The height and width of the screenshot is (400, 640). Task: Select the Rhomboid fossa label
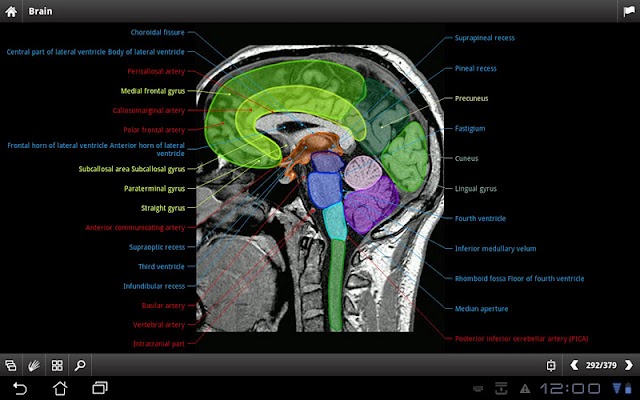point(519,279)
